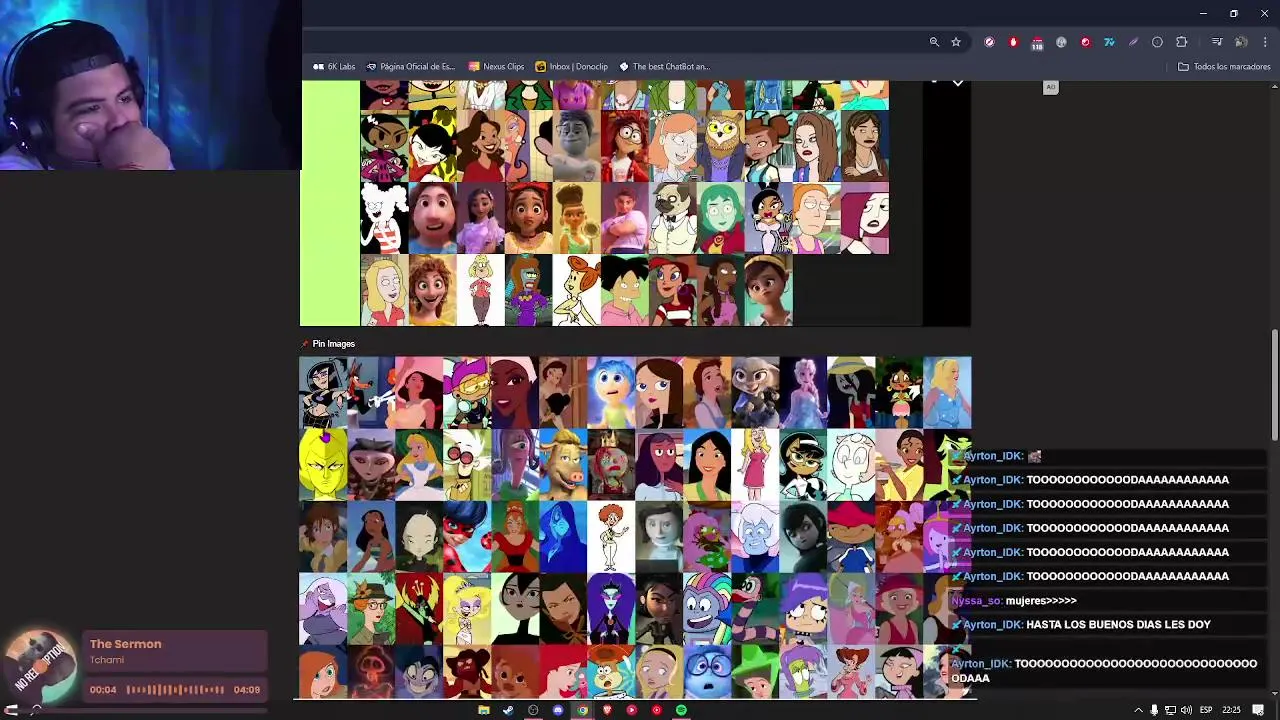Open the Chrome profile avatar

point(1241,42)
